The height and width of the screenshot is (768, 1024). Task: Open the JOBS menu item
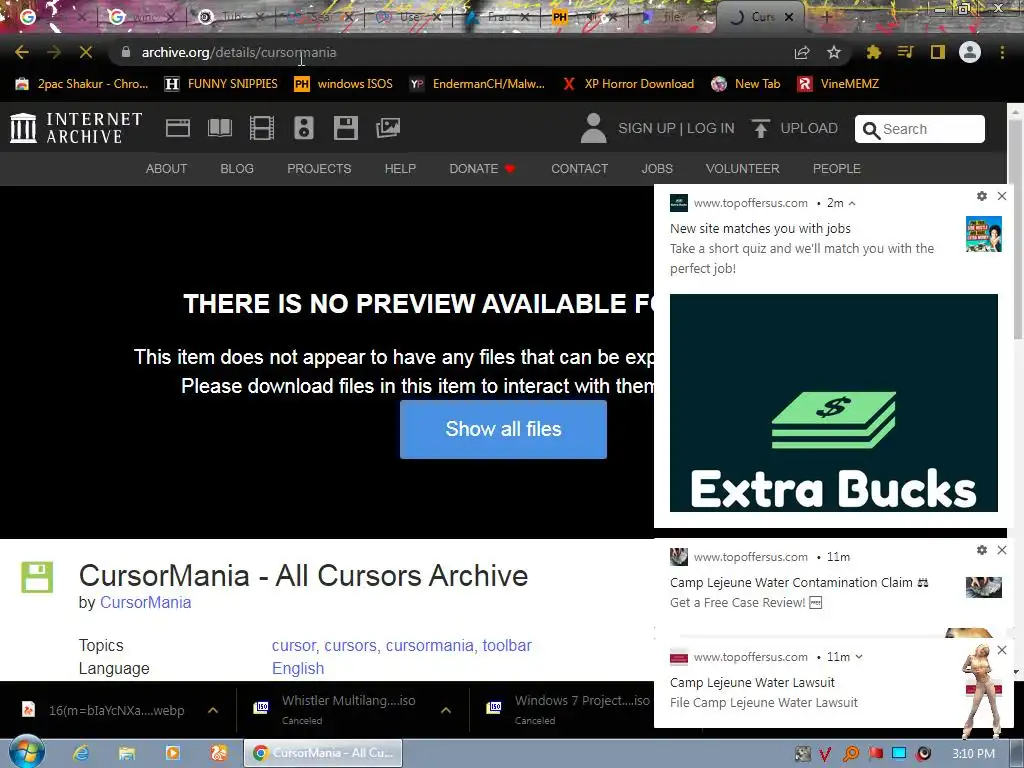pos(657,168)
